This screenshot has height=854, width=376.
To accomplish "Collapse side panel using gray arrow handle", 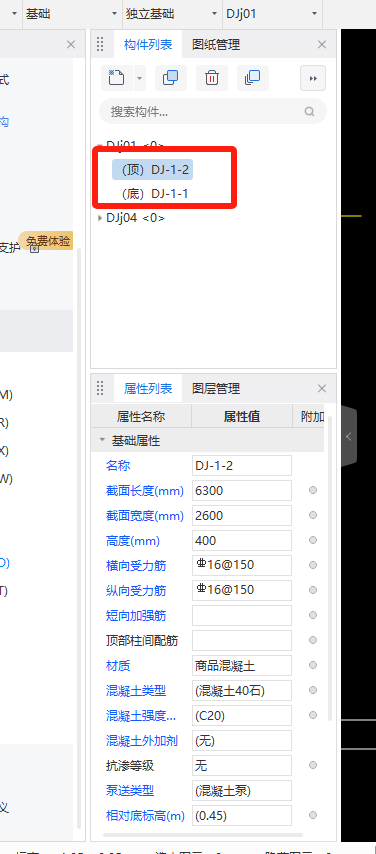I will pos(349,436).
